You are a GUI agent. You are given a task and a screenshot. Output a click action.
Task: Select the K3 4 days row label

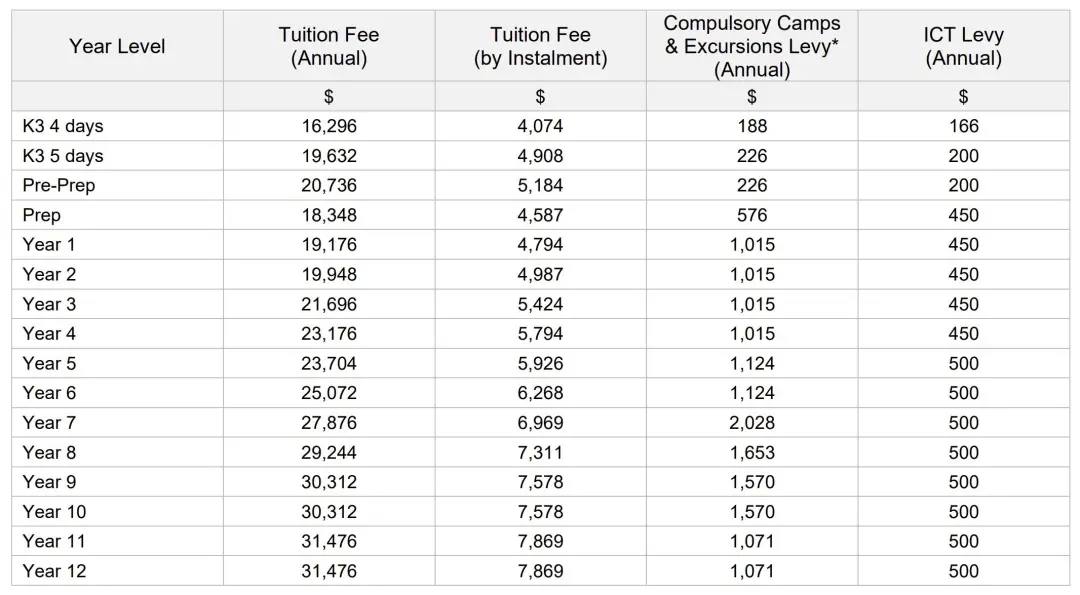tap(63, 126)
